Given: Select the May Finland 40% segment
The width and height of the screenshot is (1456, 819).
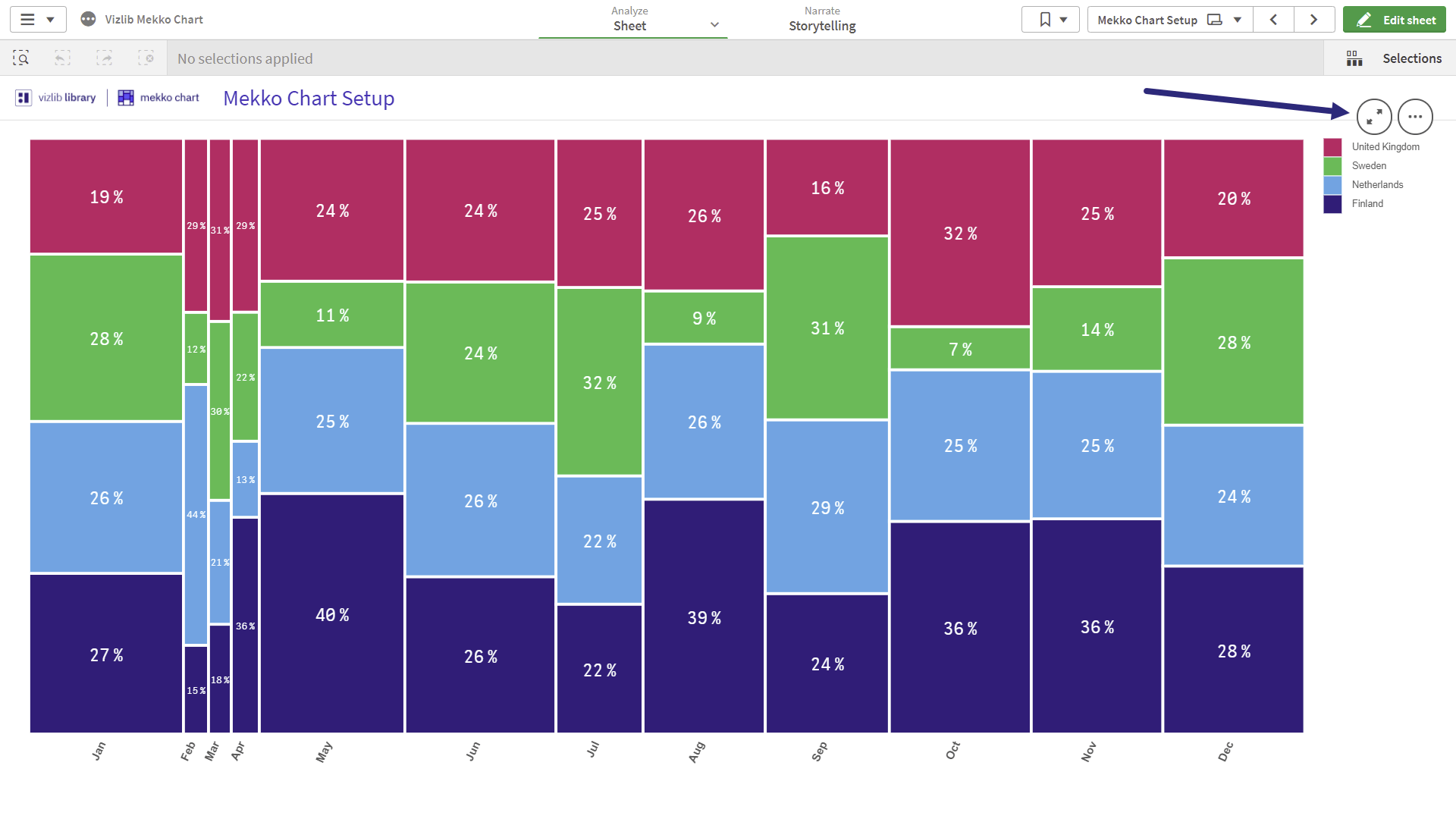Looking at the screenshot, I should [332, 613].
